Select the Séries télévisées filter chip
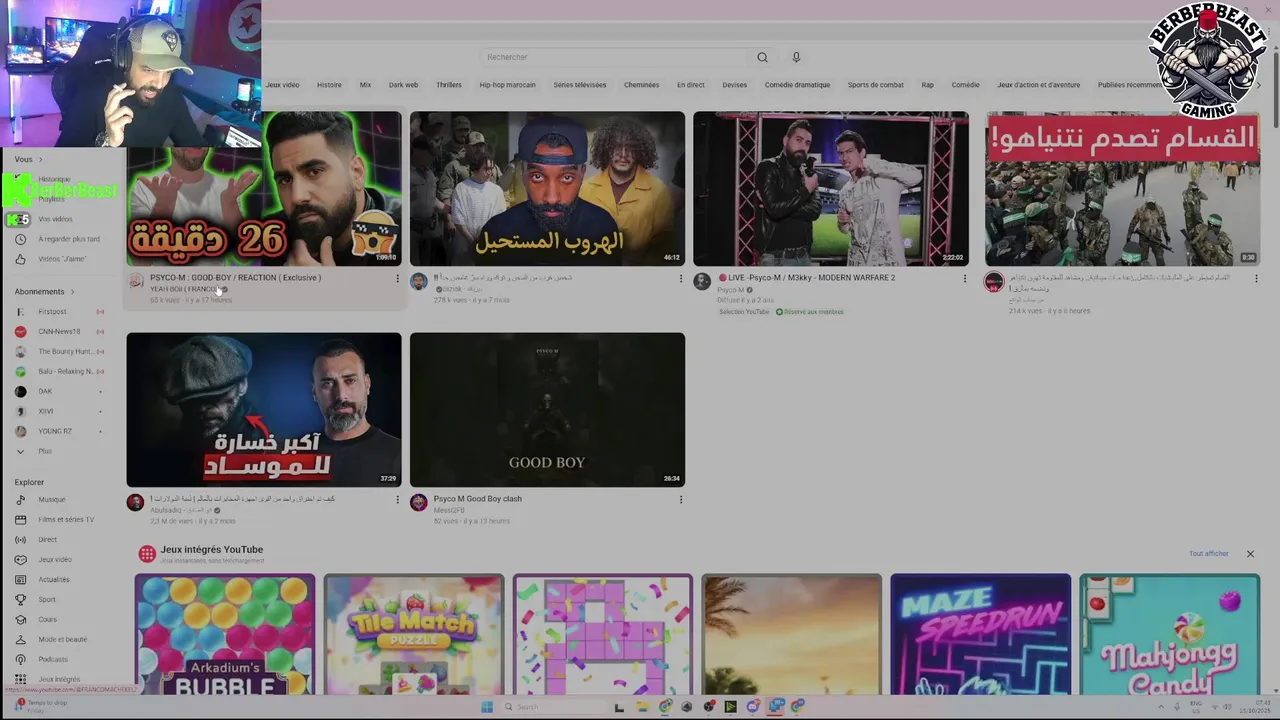Screen dimensions: 1280x720 pyautogui.click(x=580, y=85)
